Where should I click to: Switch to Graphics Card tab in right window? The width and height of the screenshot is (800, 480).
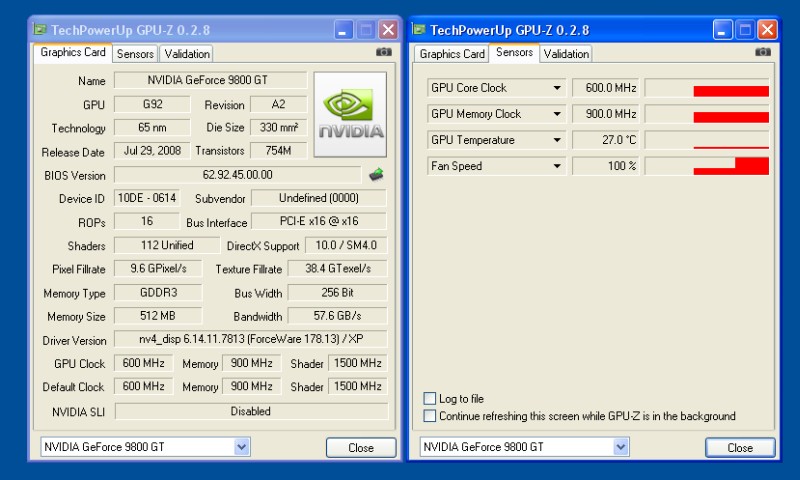pos(452,54)
